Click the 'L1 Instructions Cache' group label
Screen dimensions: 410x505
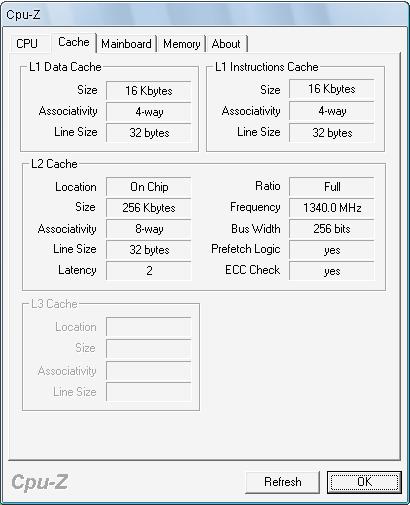click(x=267, y=67)
